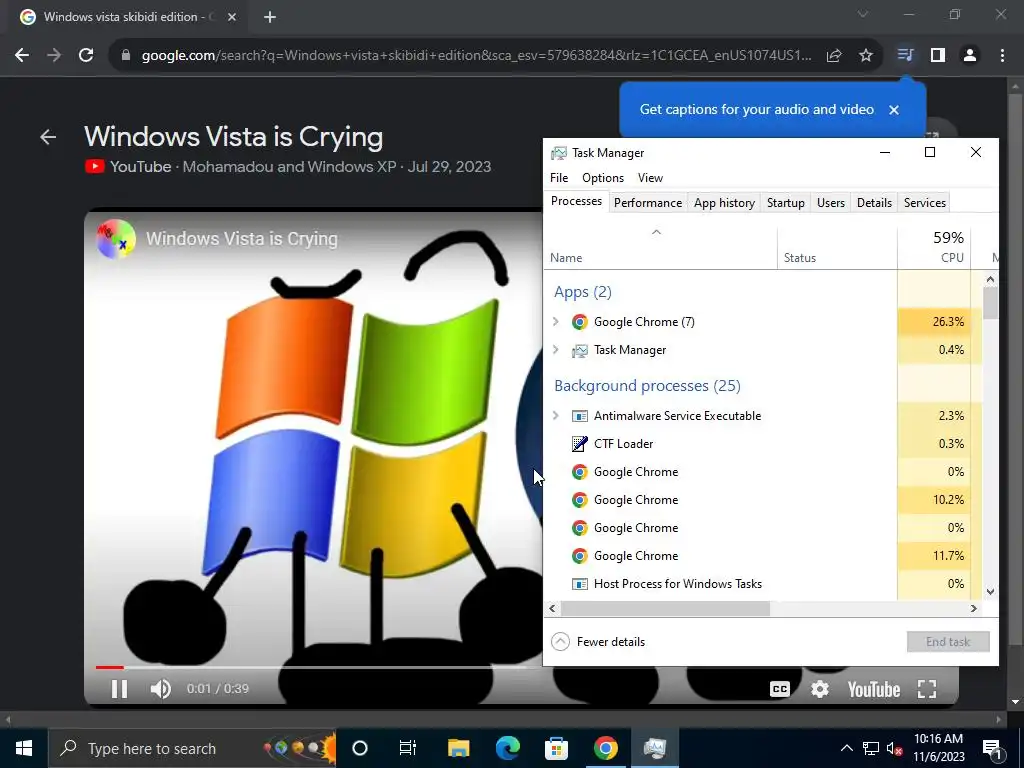Show hidden system tray icons

coord(846,748)
